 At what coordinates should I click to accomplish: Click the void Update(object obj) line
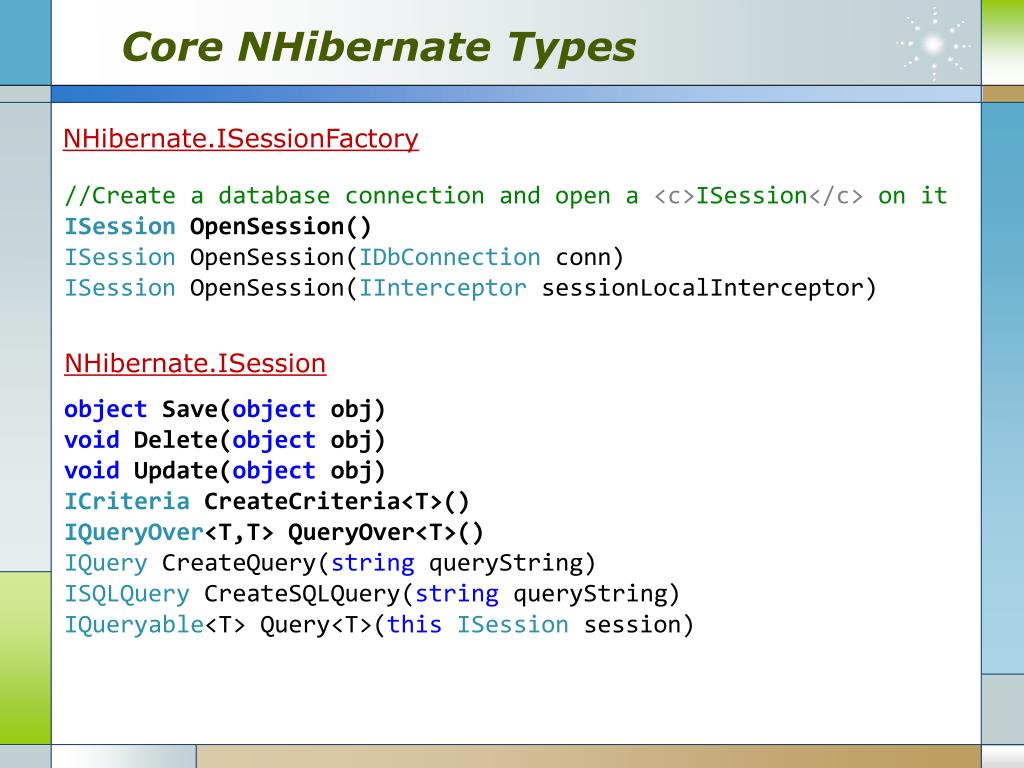pyautogui.click(x=225, y=471)
